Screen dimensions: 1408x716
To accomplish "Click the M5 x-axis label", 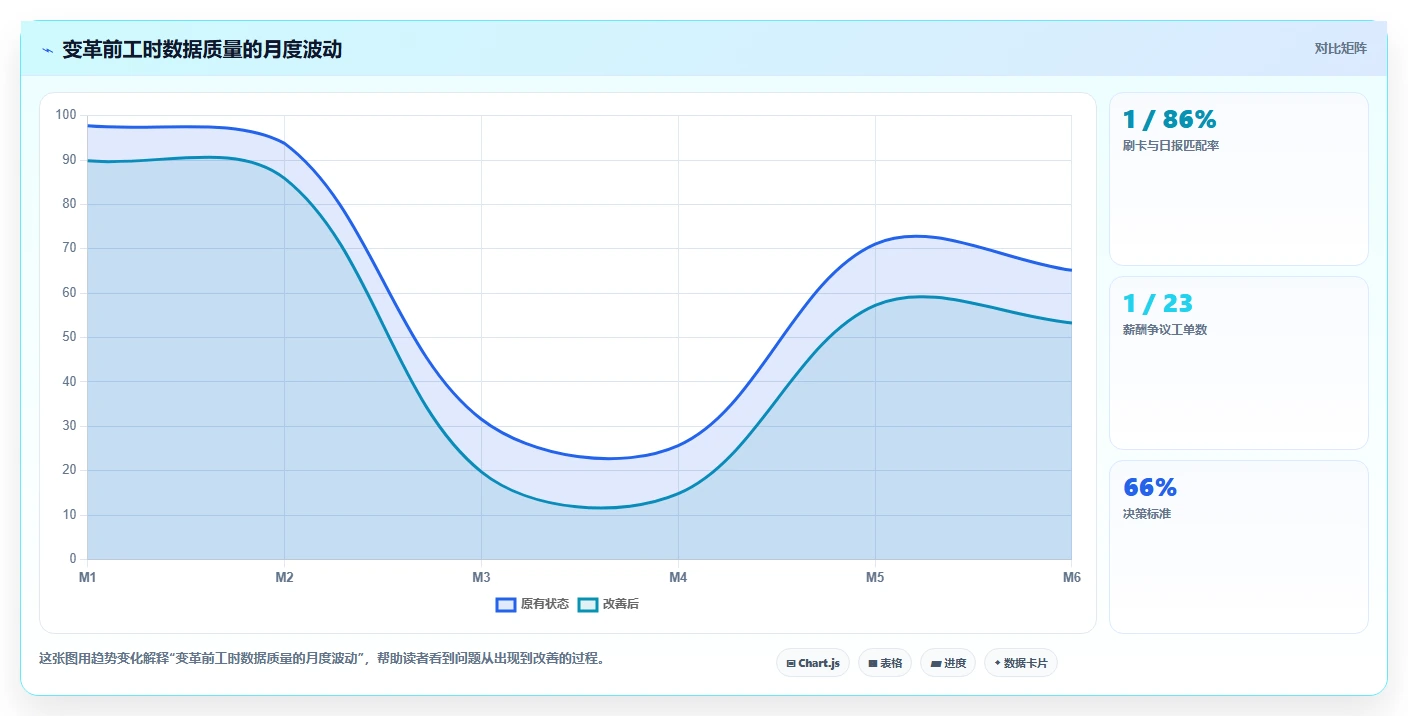I will [875, 578].
